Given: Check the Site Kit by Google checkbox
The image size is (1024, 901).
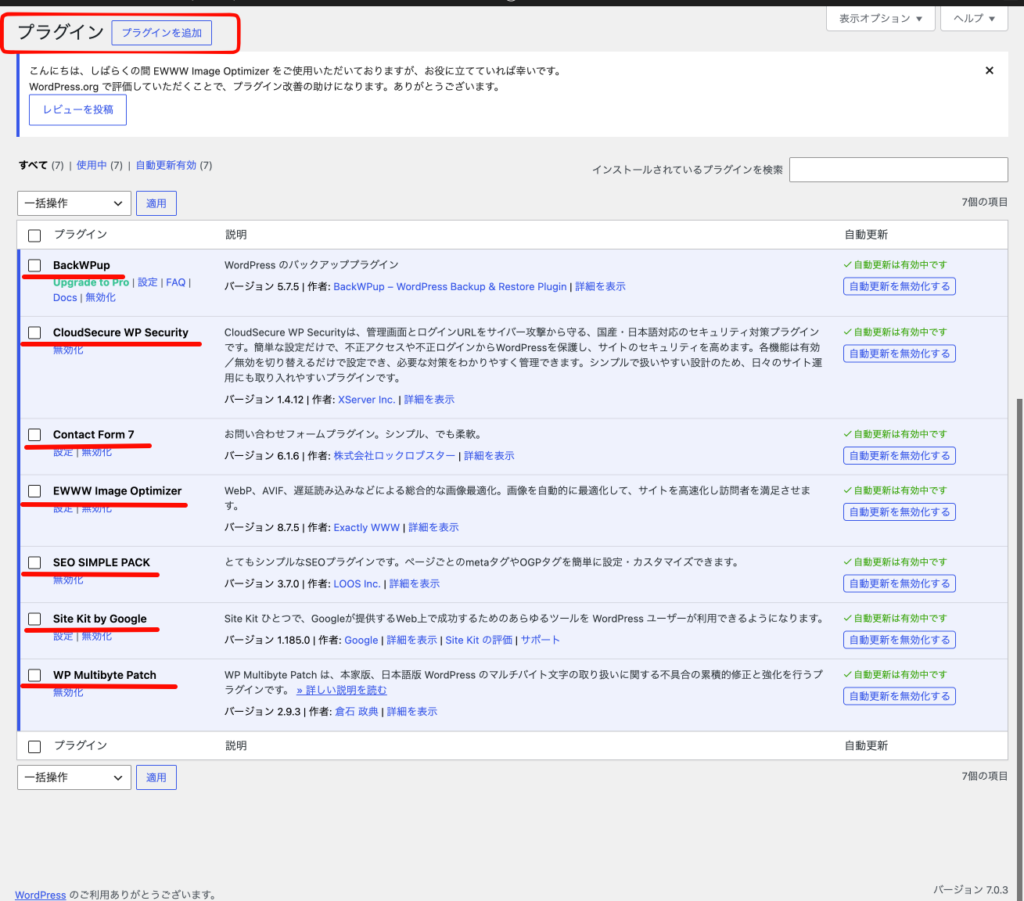Looking at the screenshot, I should point(35,618).
